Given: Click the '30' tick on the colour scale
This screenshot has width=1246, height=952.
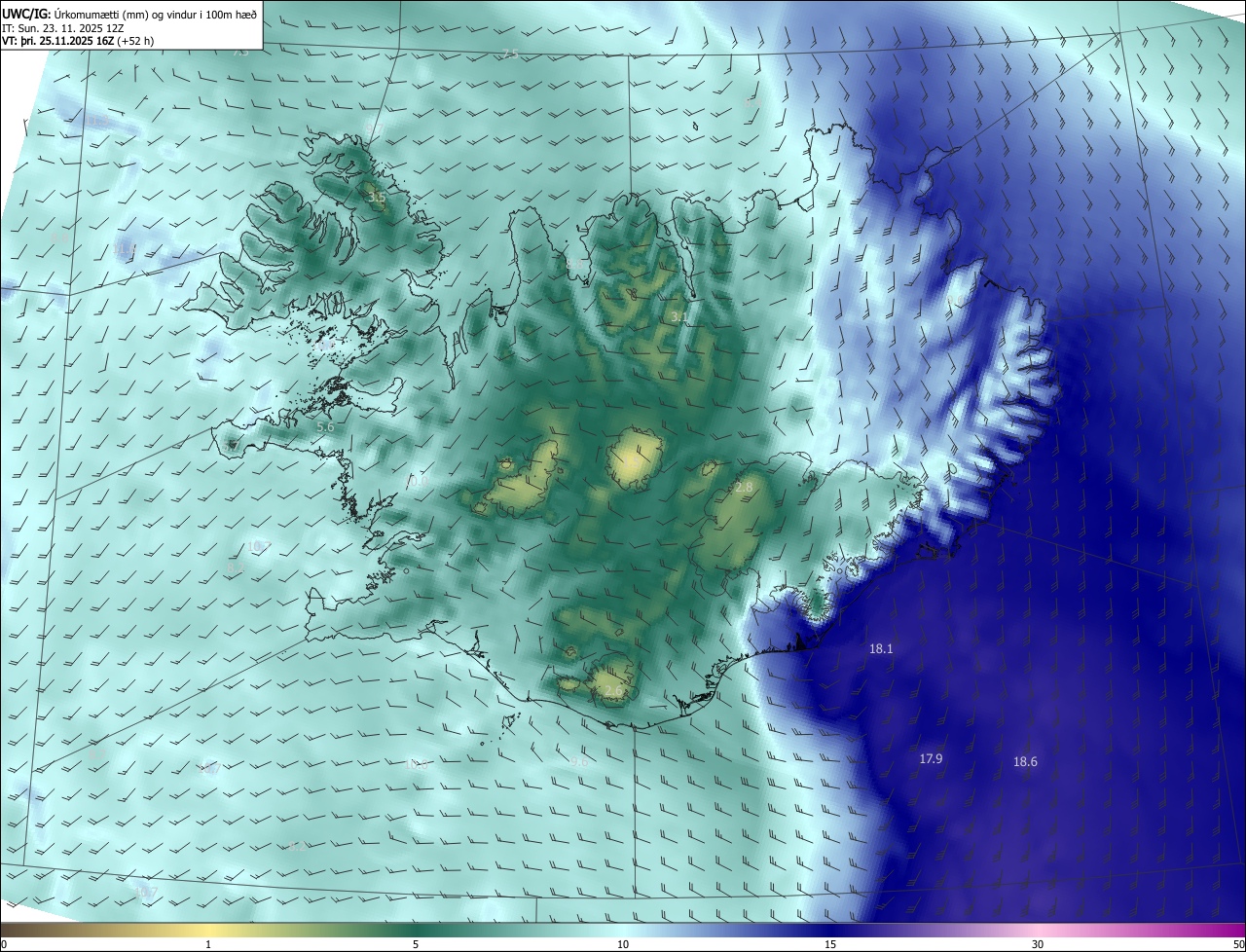Looking at the screenshot, I should point(1038,944).
